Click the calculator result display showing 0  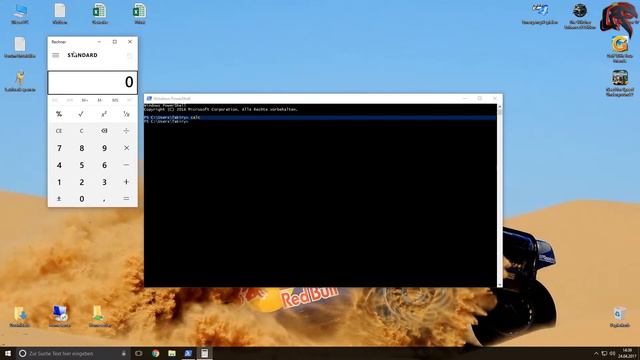tap(93, 82)
